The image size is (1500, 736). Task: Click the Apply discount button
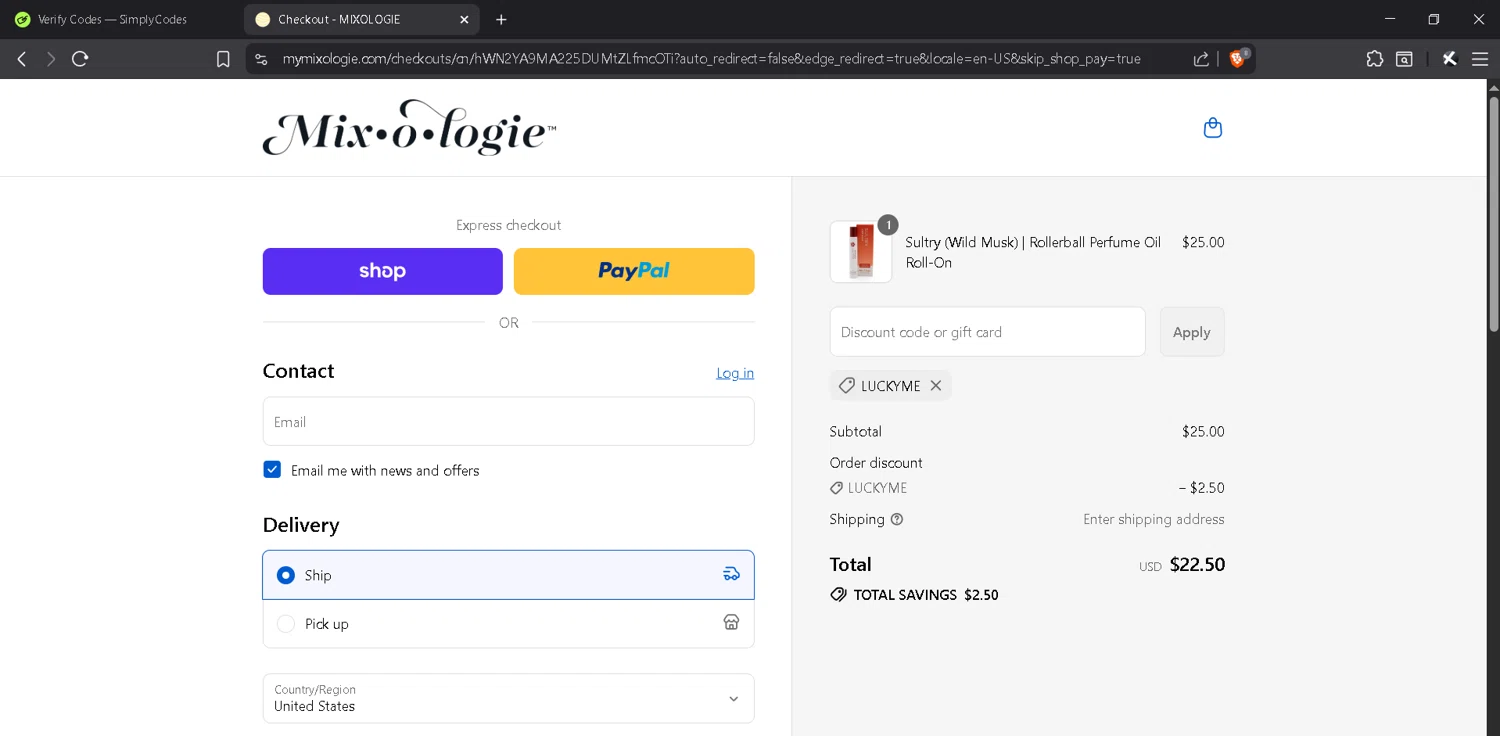pyautogui.click(x=1191, y=332)
